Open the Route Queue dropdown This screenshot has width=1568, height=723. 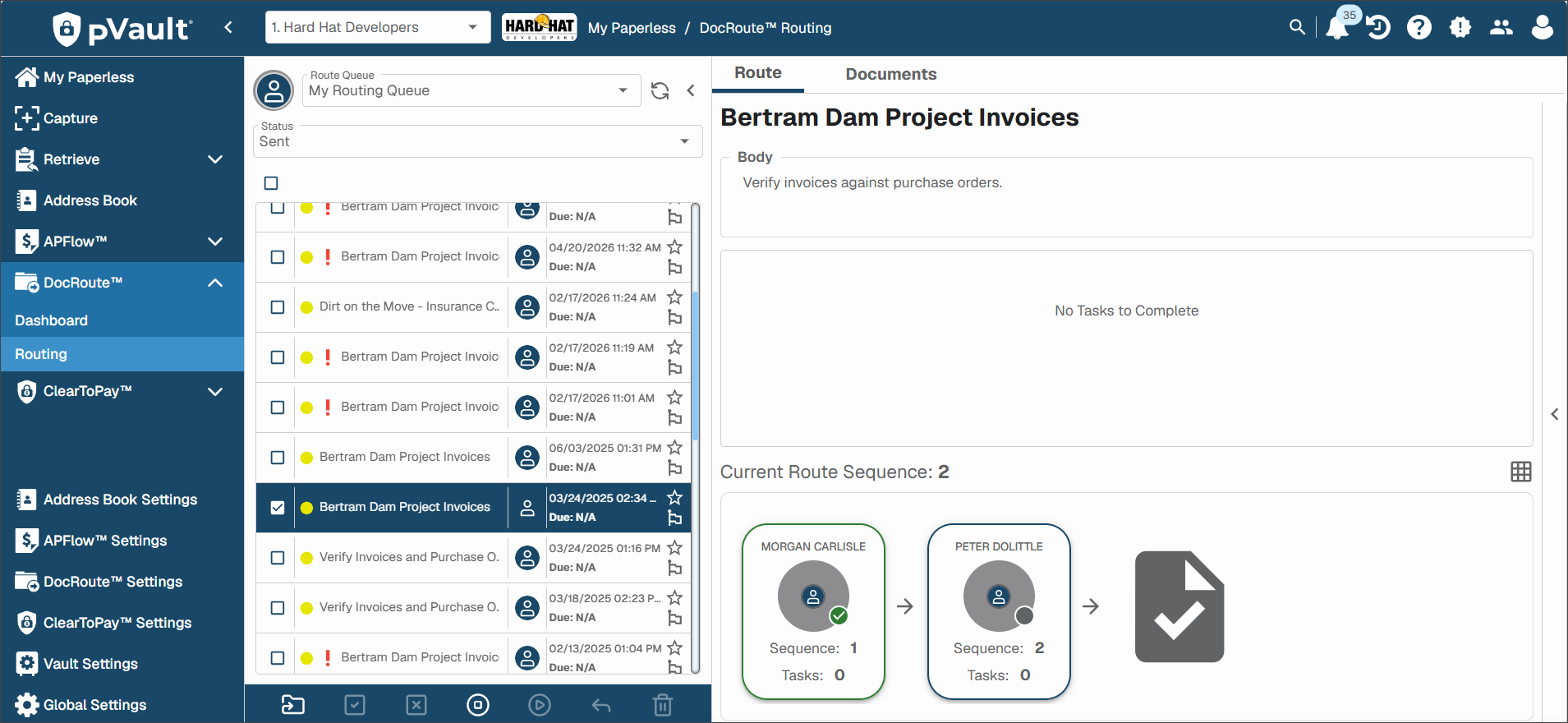471,90
